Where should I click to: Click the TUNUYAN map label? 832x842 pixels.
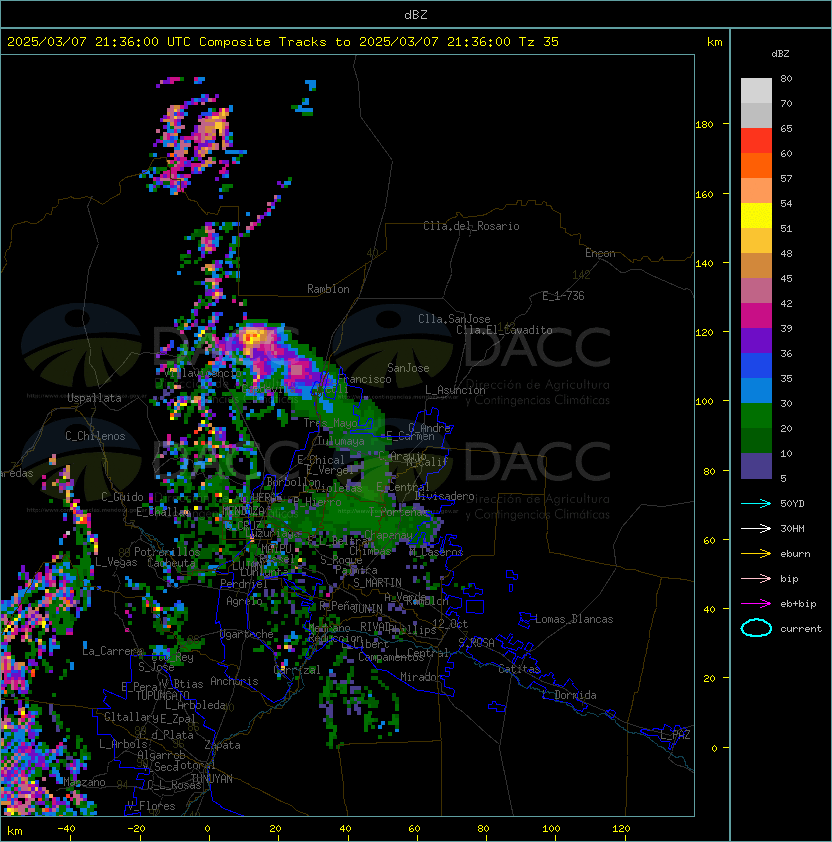[x=212, y=779]
